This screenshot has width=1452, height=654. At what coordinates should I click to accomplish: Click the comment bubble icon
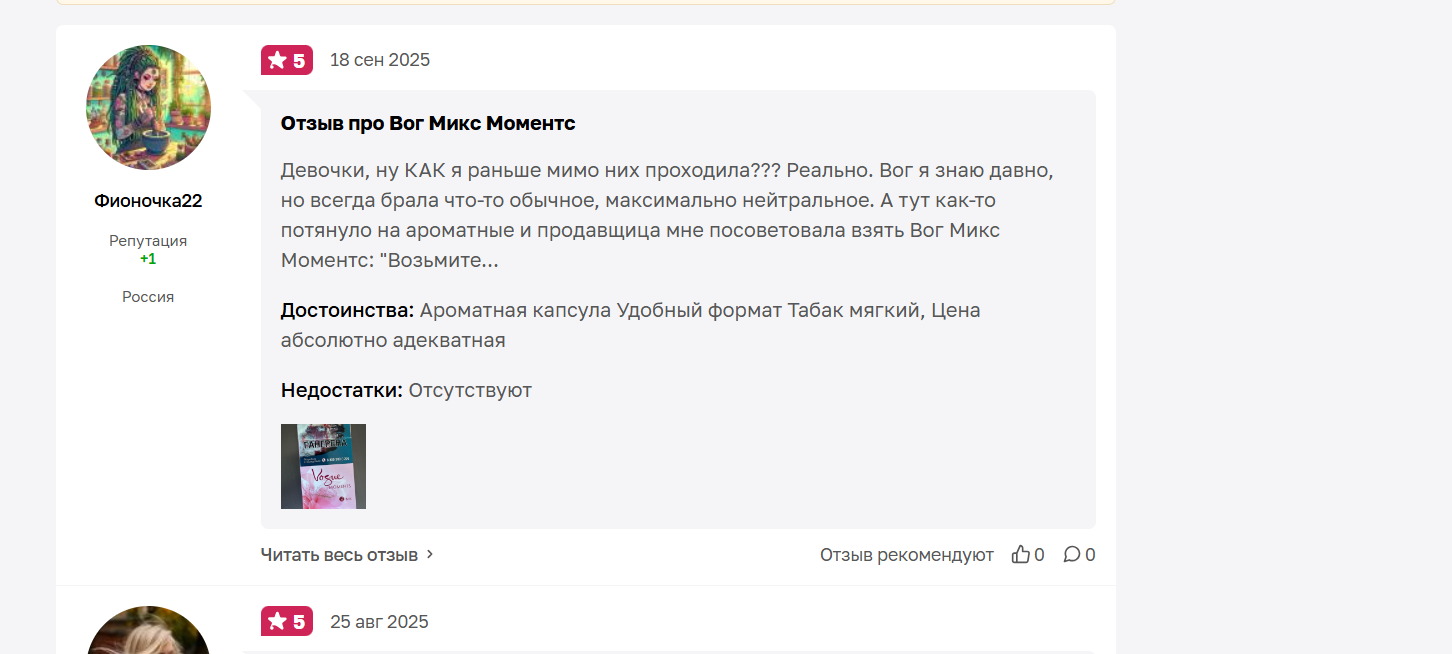click(x=1072, y=554)
